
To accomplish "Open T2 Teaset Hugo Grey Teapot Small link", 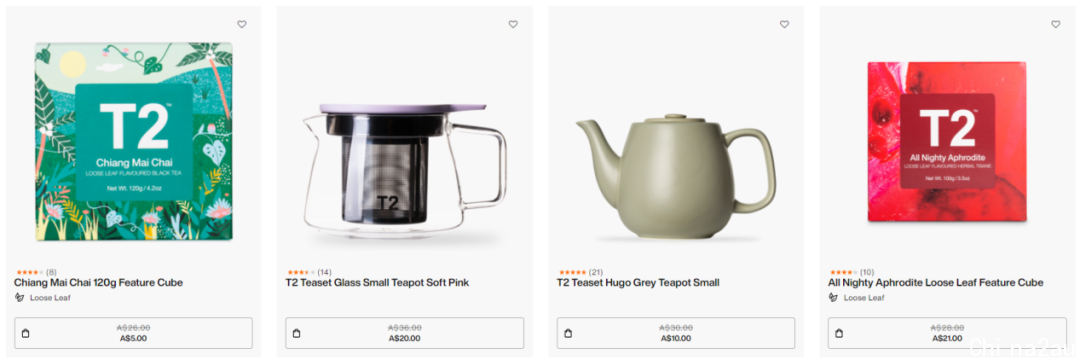I will (638, 283).
